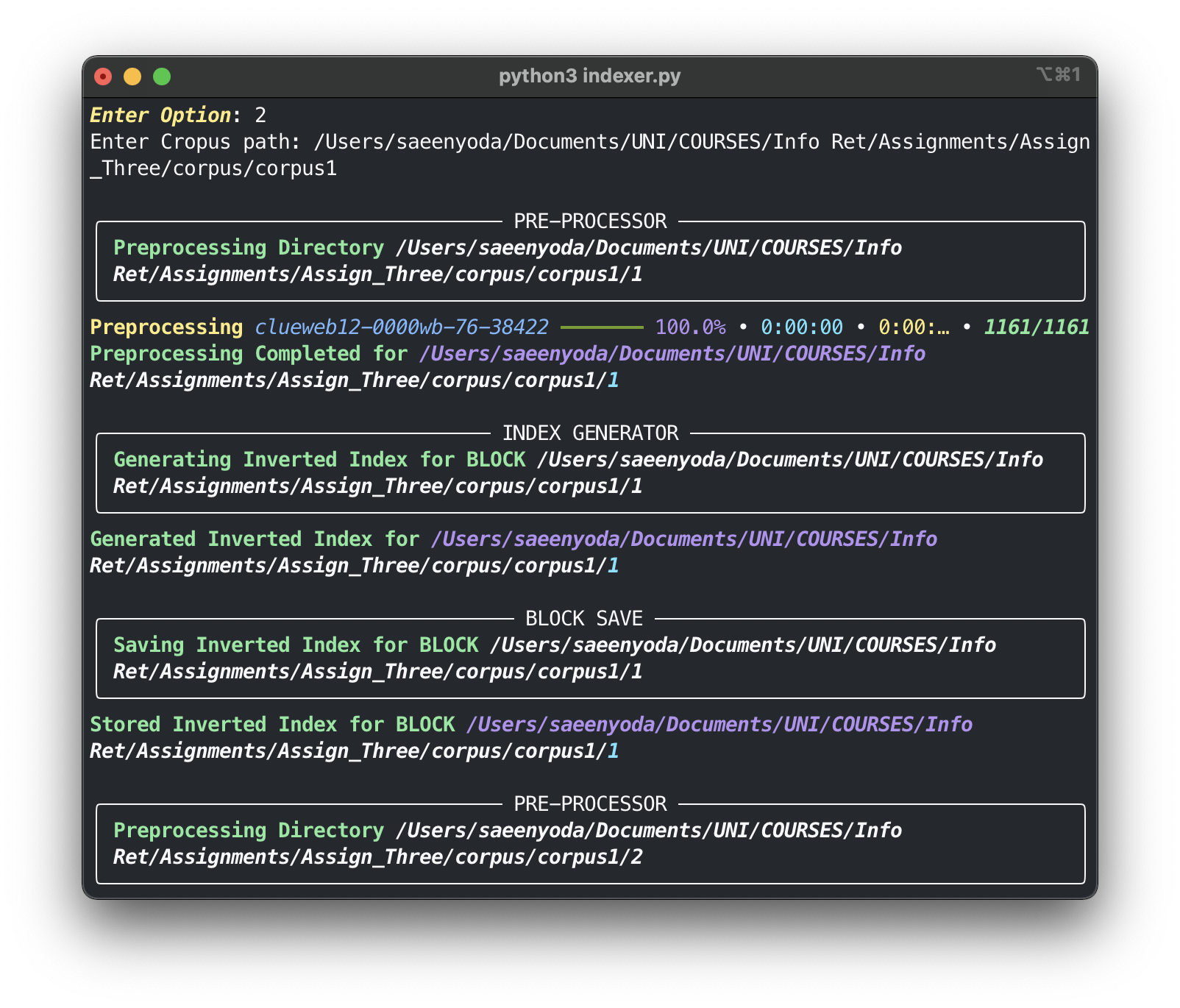Click '_Three/corpus/corpus1' on the input path line
Image resolution: width=1180 pixels, height=1008 pixels.
[213, 168]
